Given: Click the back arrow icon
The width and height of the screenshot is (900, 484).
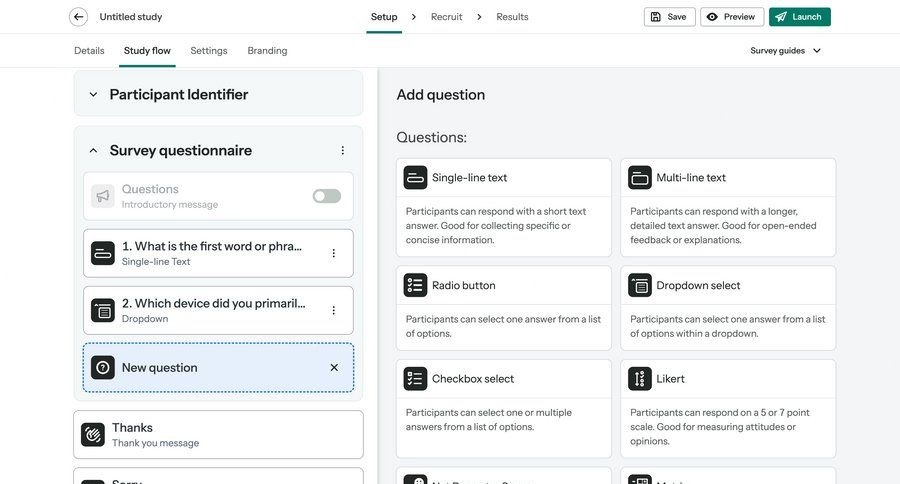Looking at the screenshot, I should (78, 17).
